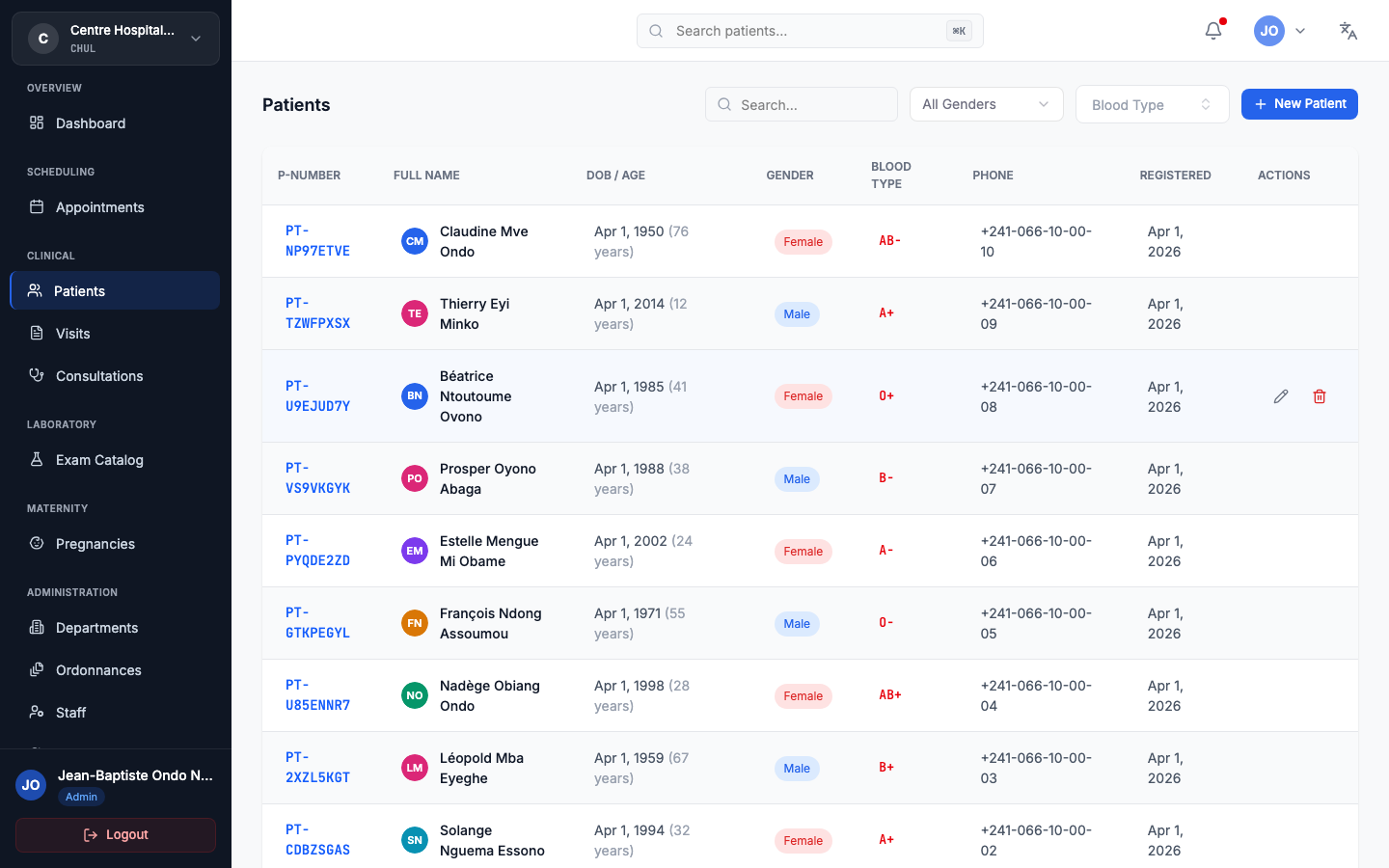Focus the global Search patients box
The image size is (1389, 868).
tap(808, 31)
